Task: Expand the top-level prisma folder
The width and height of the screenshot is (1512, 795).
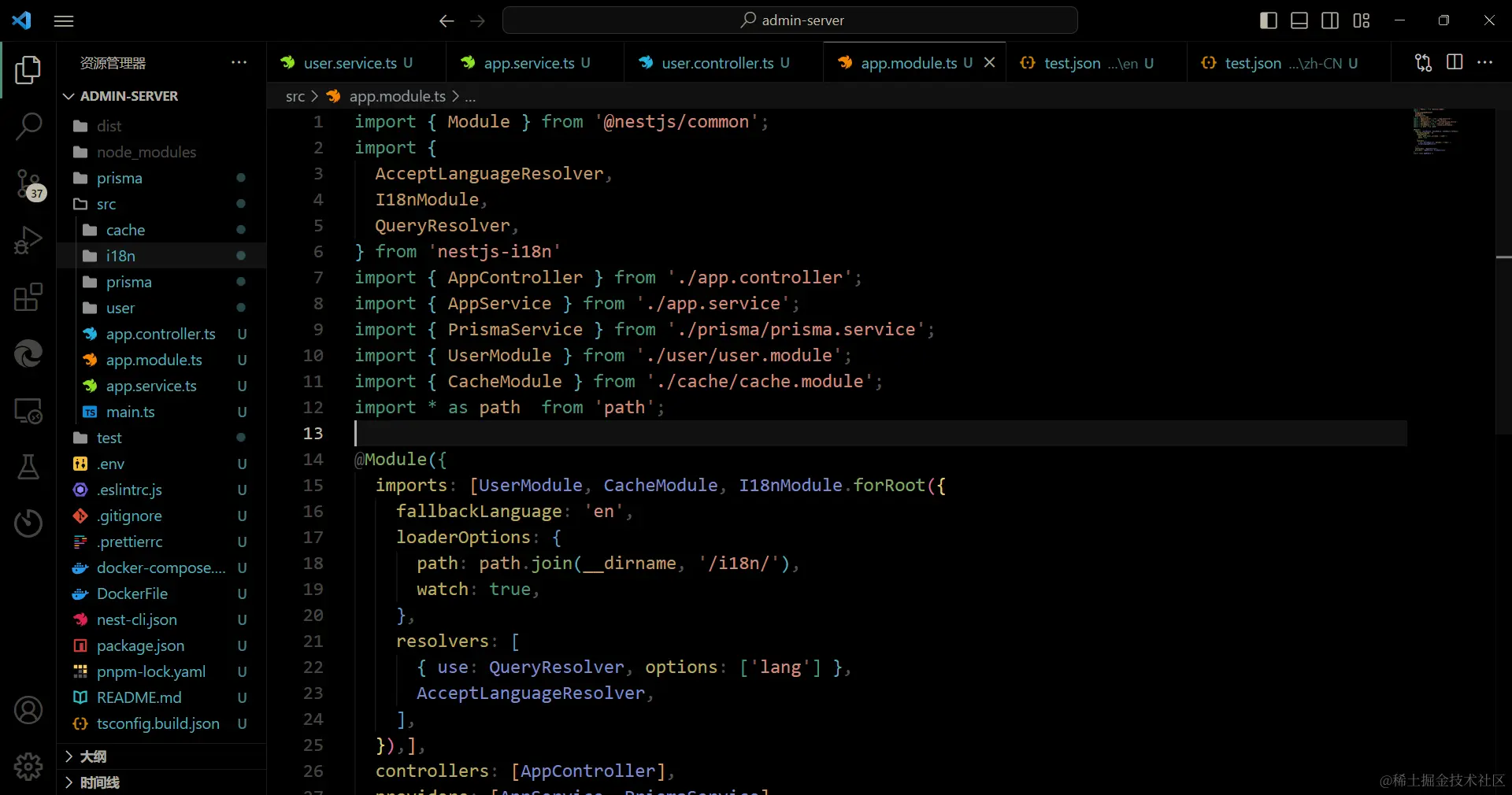Action: click(161, 178)
